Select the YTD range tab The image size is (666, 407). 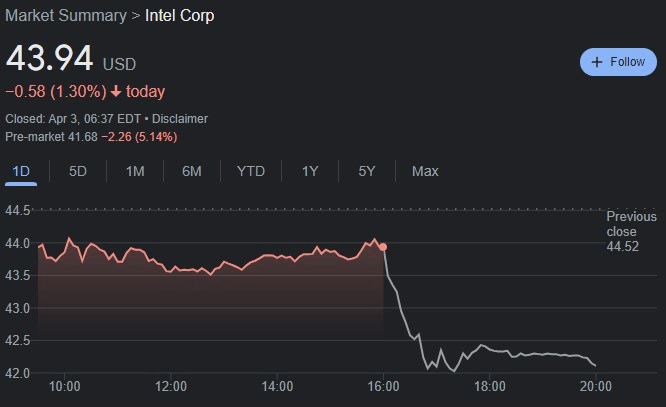click(250, 171)
